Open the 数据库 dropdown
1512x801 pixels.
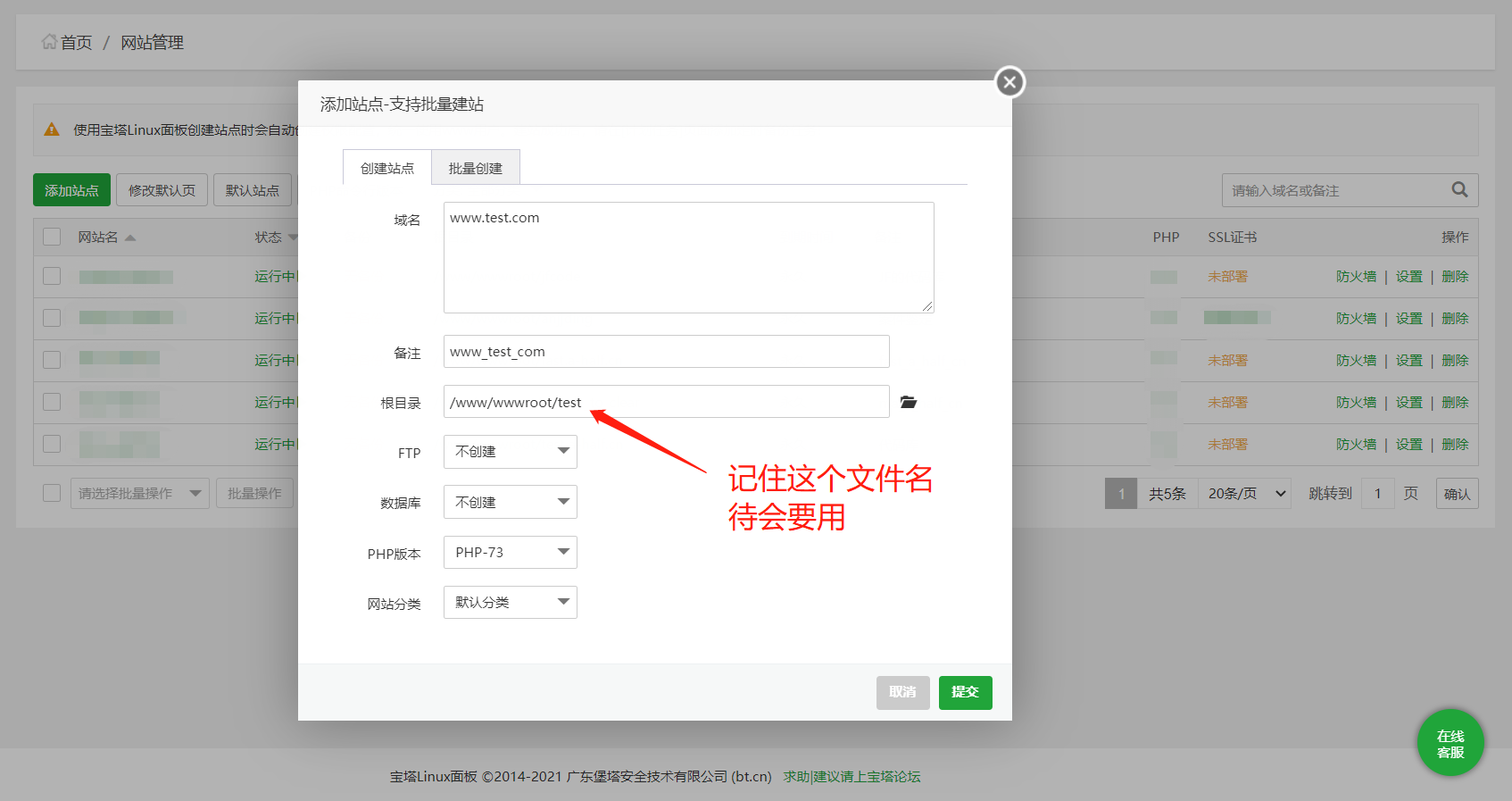click(510, 502)
